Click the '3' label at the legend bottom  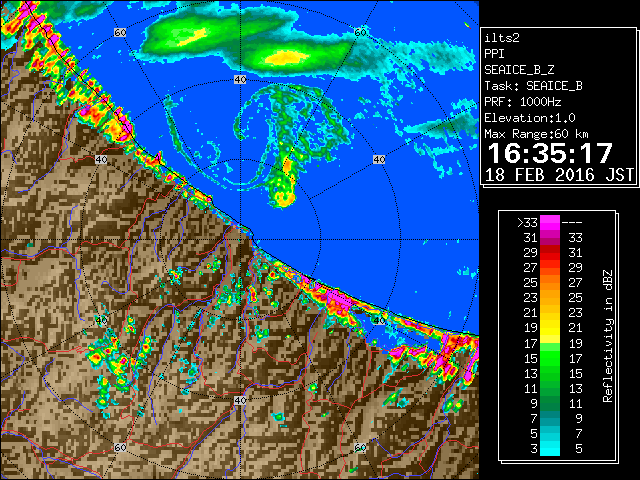[533, 449]
